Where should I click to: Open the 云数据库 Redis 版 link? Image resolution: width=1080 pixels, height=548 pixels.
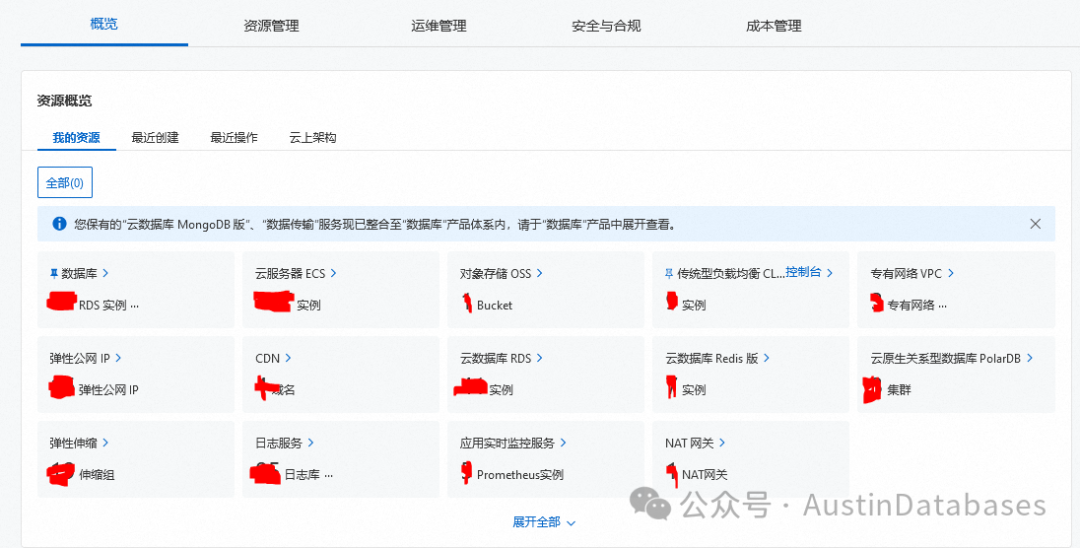712,358
